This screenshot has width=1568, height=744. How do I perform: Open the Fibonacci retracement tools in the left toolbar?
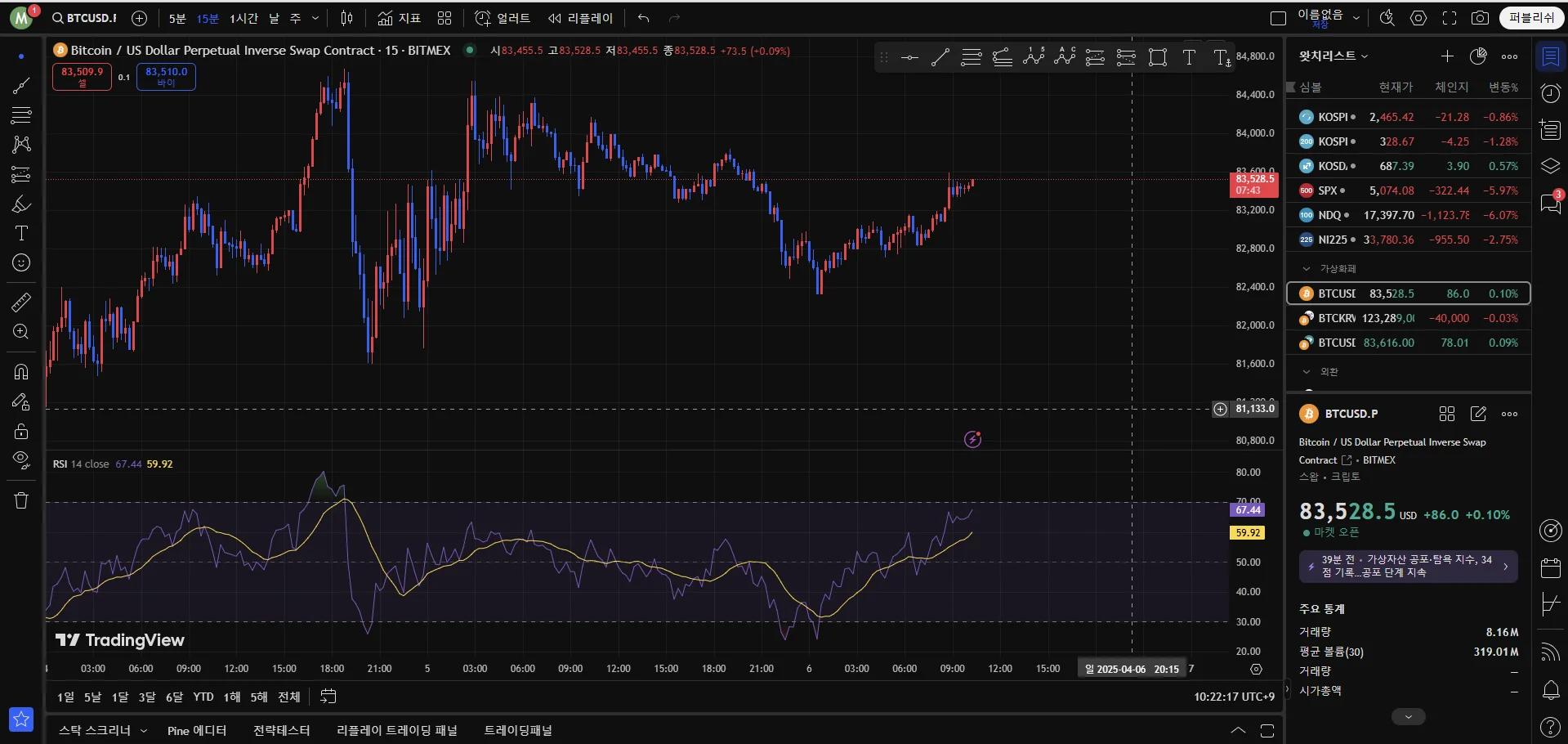pos(21,114)
